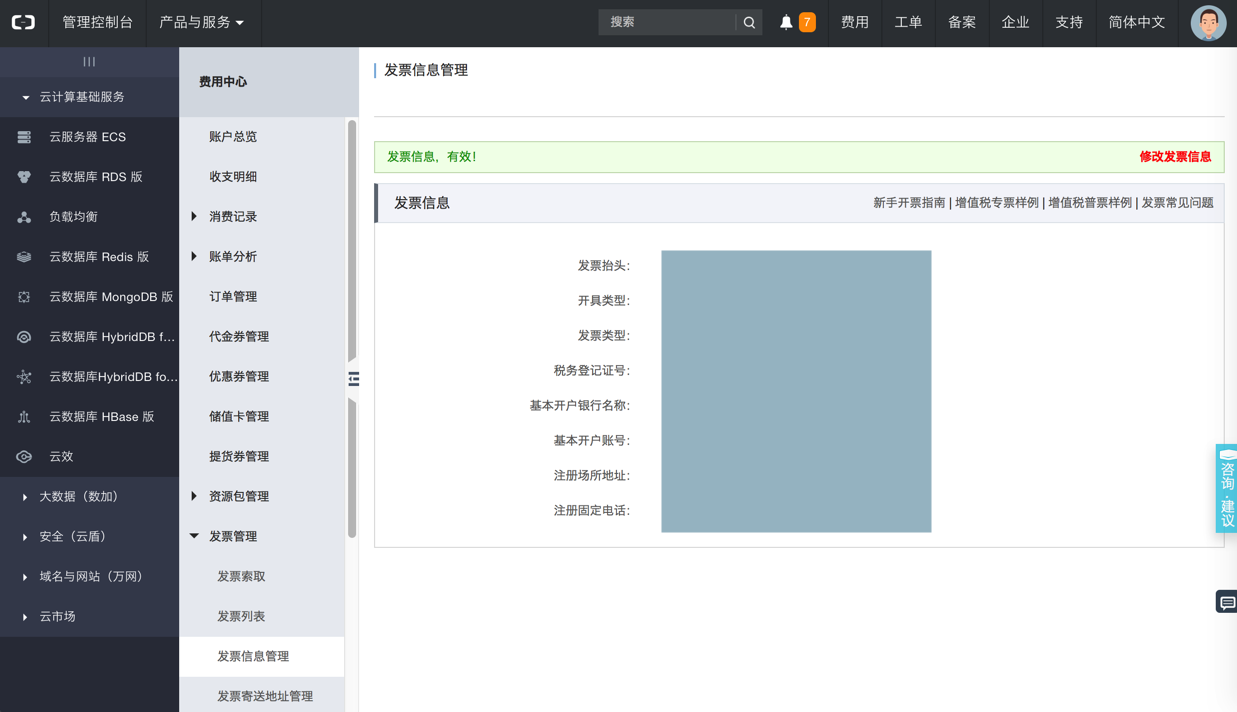The image size is (1237, 712).
Task: Open the 咨询·建议 floating widget
Action: [x=1227, y=488]
